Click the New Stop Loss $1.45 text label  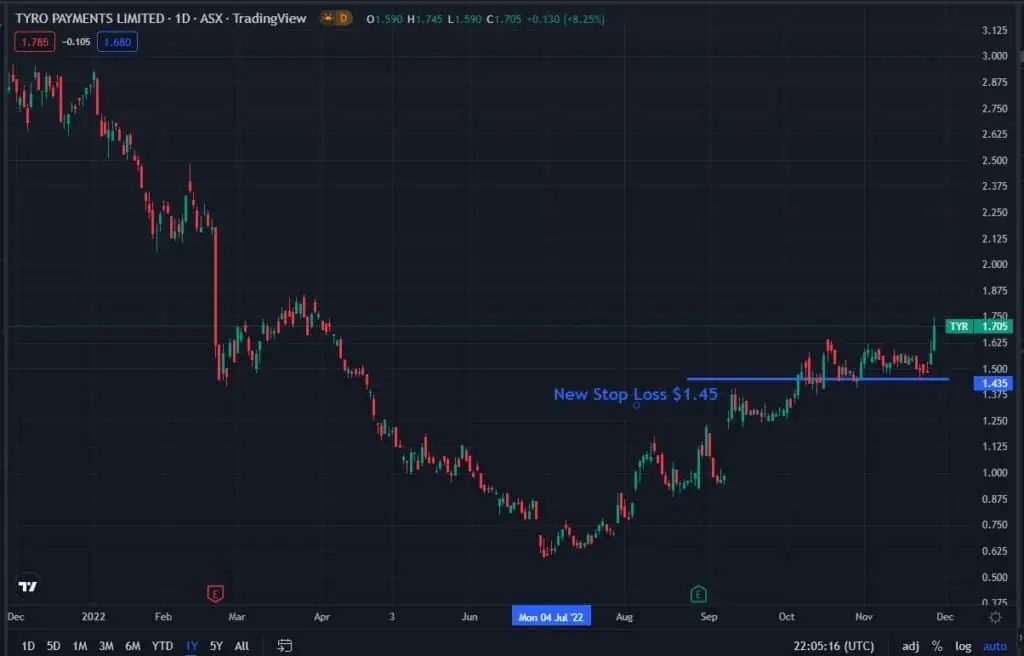(x=635, y=394)
